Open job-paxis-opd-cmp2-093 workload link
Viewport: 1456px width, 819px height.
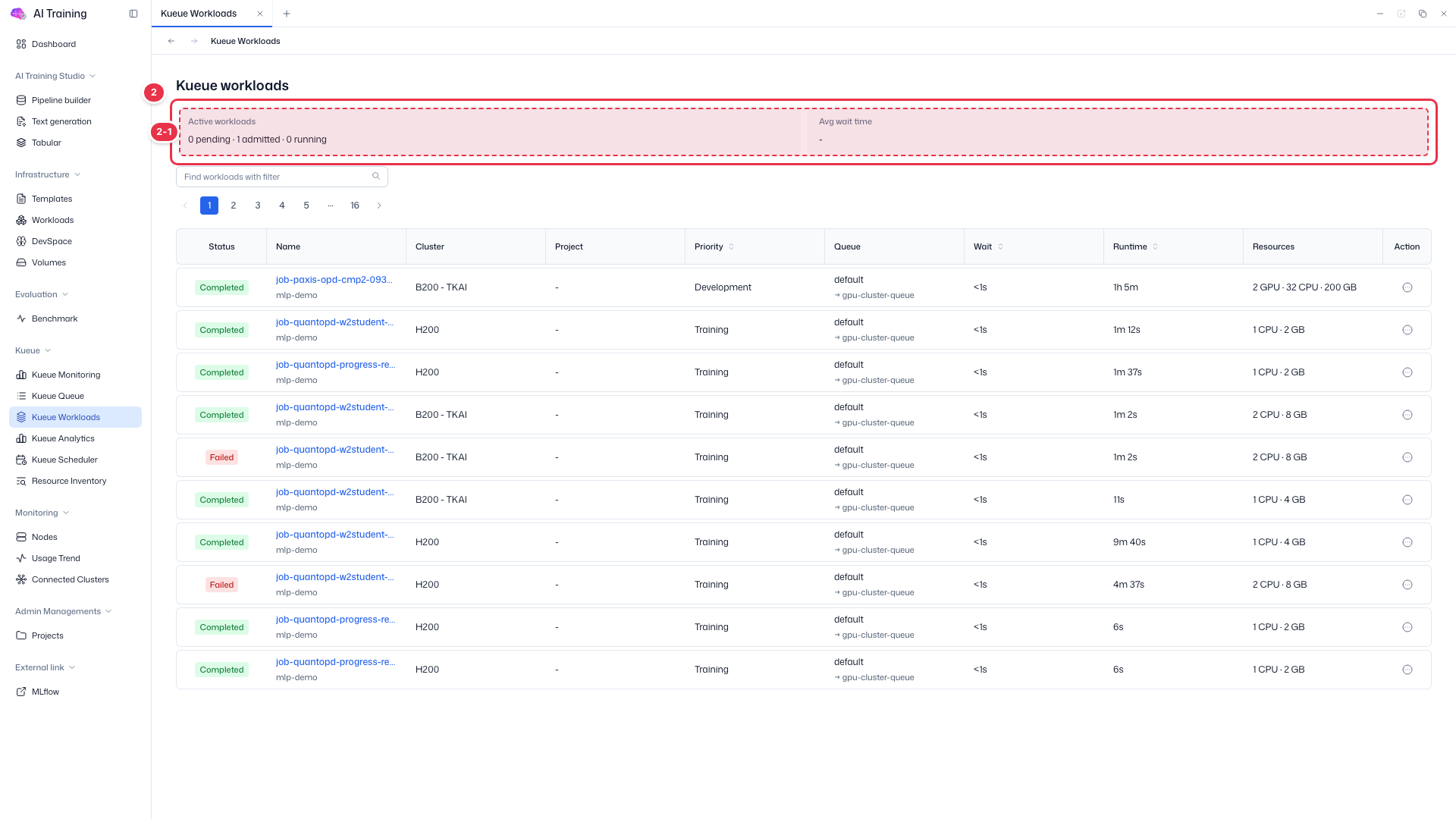[x=334, y=280]
